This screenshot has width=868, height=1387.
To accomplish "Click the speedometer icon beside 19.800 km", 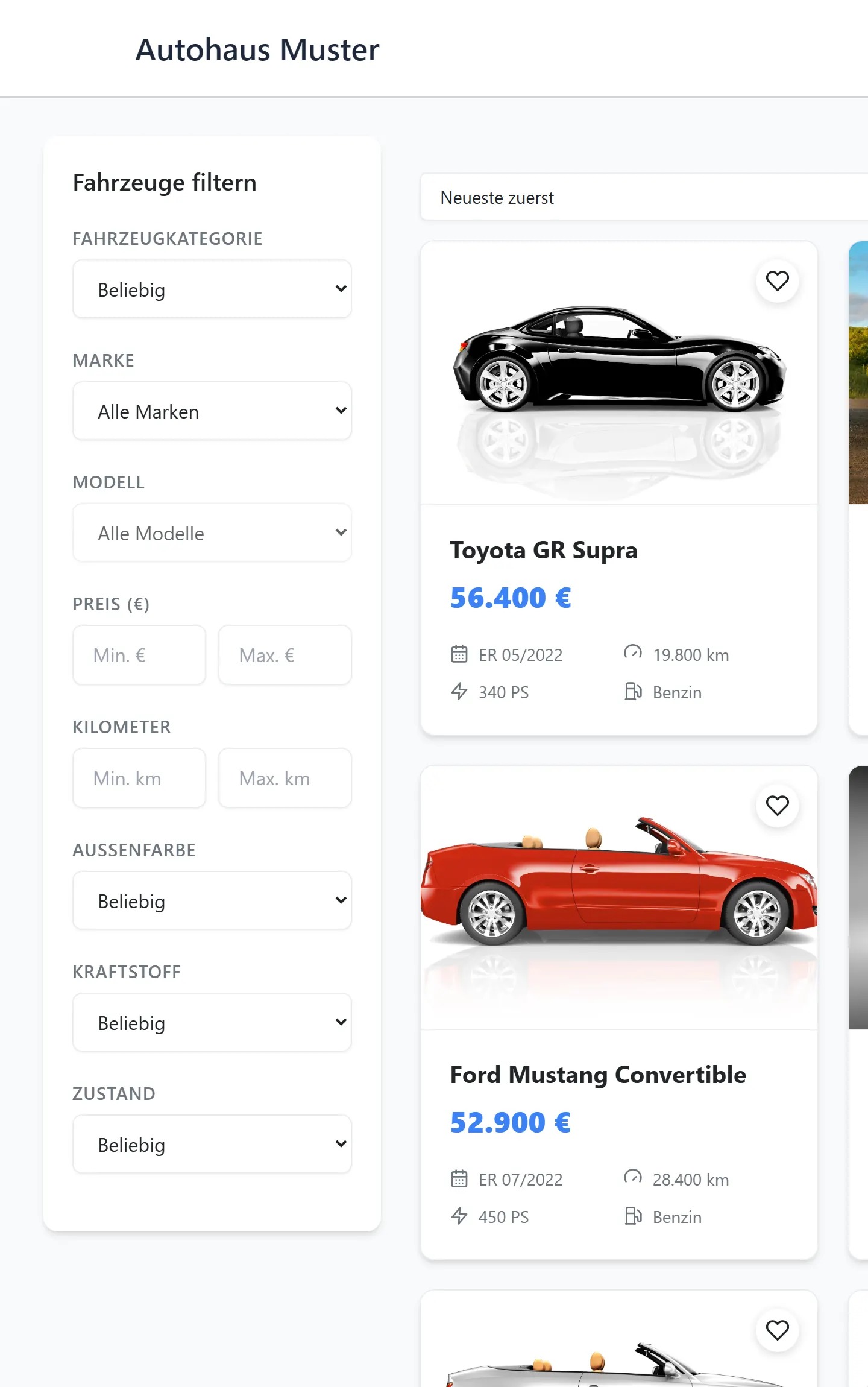I will pos(633,653).
